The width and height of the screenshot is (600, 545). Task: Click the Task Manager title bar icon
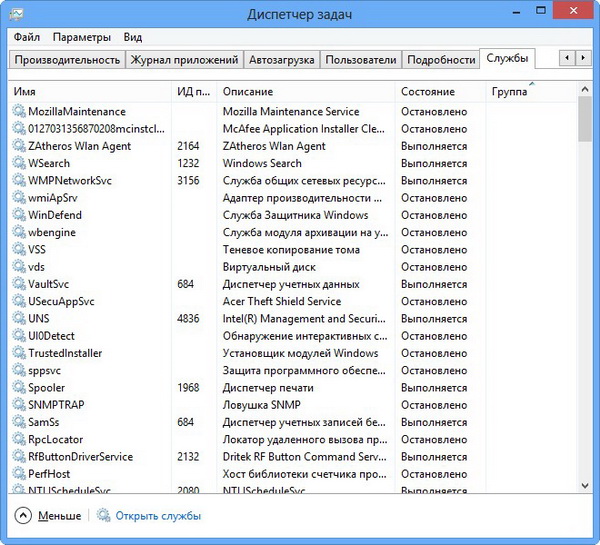[17, 14]
